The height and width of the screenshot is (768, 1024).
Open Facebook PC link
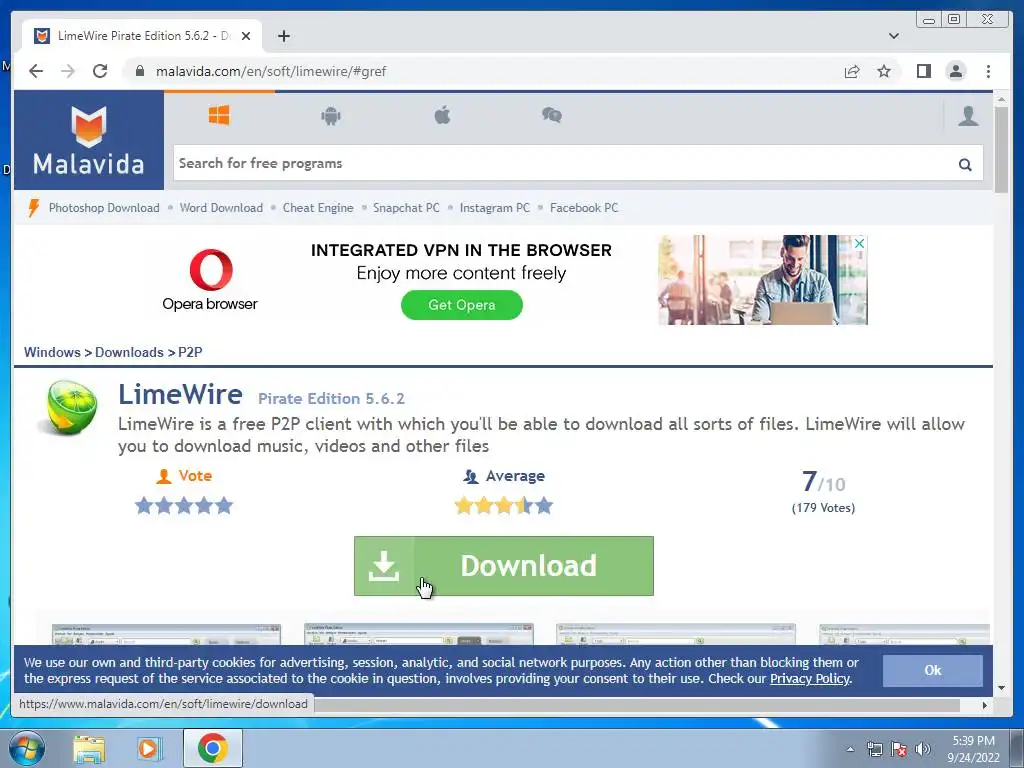coord(584,208)
